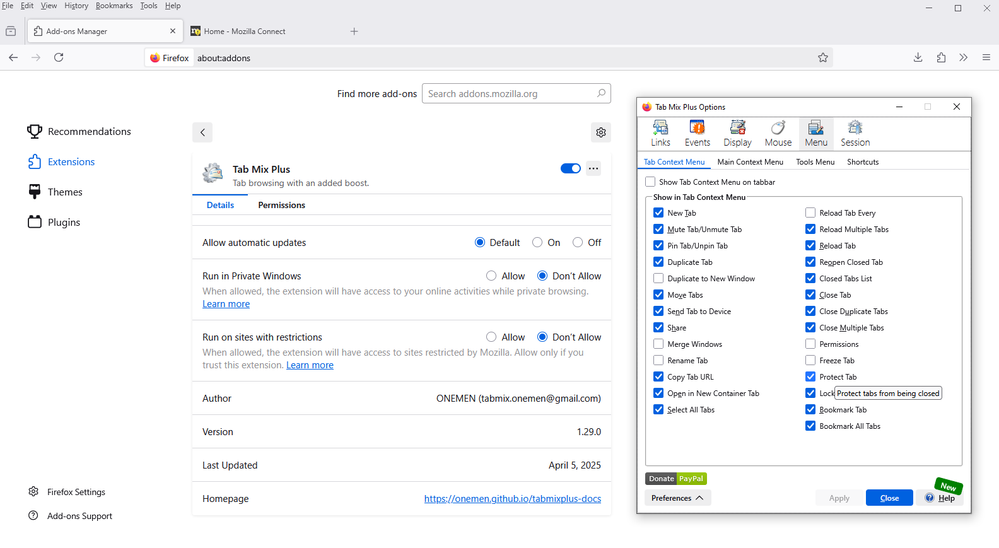Click the bookmark star in address bar
Image resolution: width=999 pixels, height=548 pixels.
823,58
